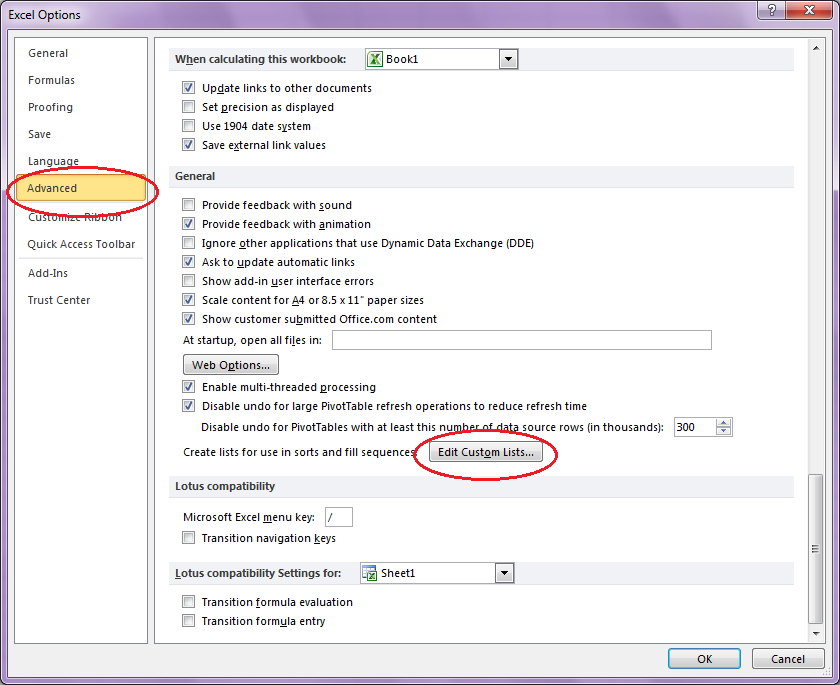Disable "Update links to other documents"

188,88
